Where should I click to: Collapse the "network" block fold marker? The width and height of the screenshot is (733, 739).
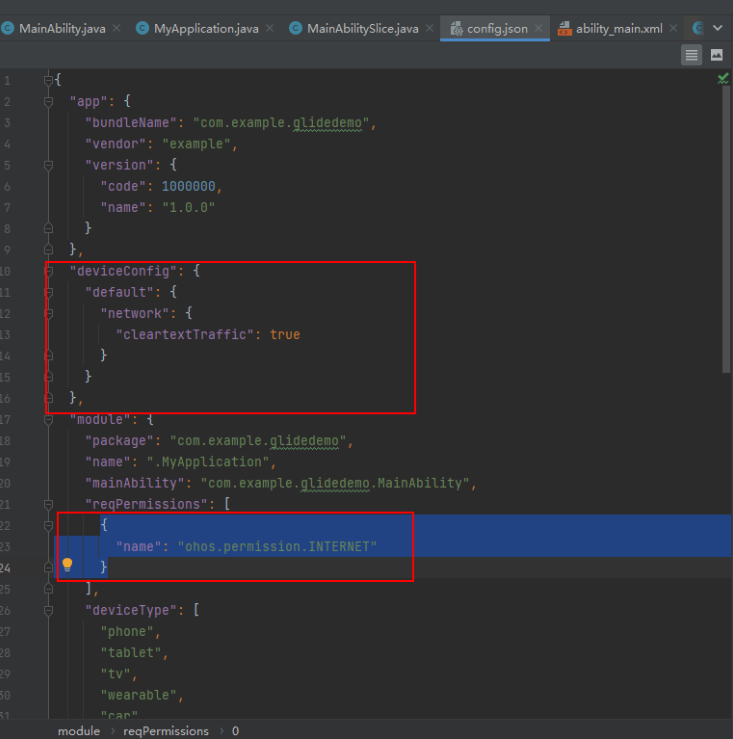coord(49,313)
